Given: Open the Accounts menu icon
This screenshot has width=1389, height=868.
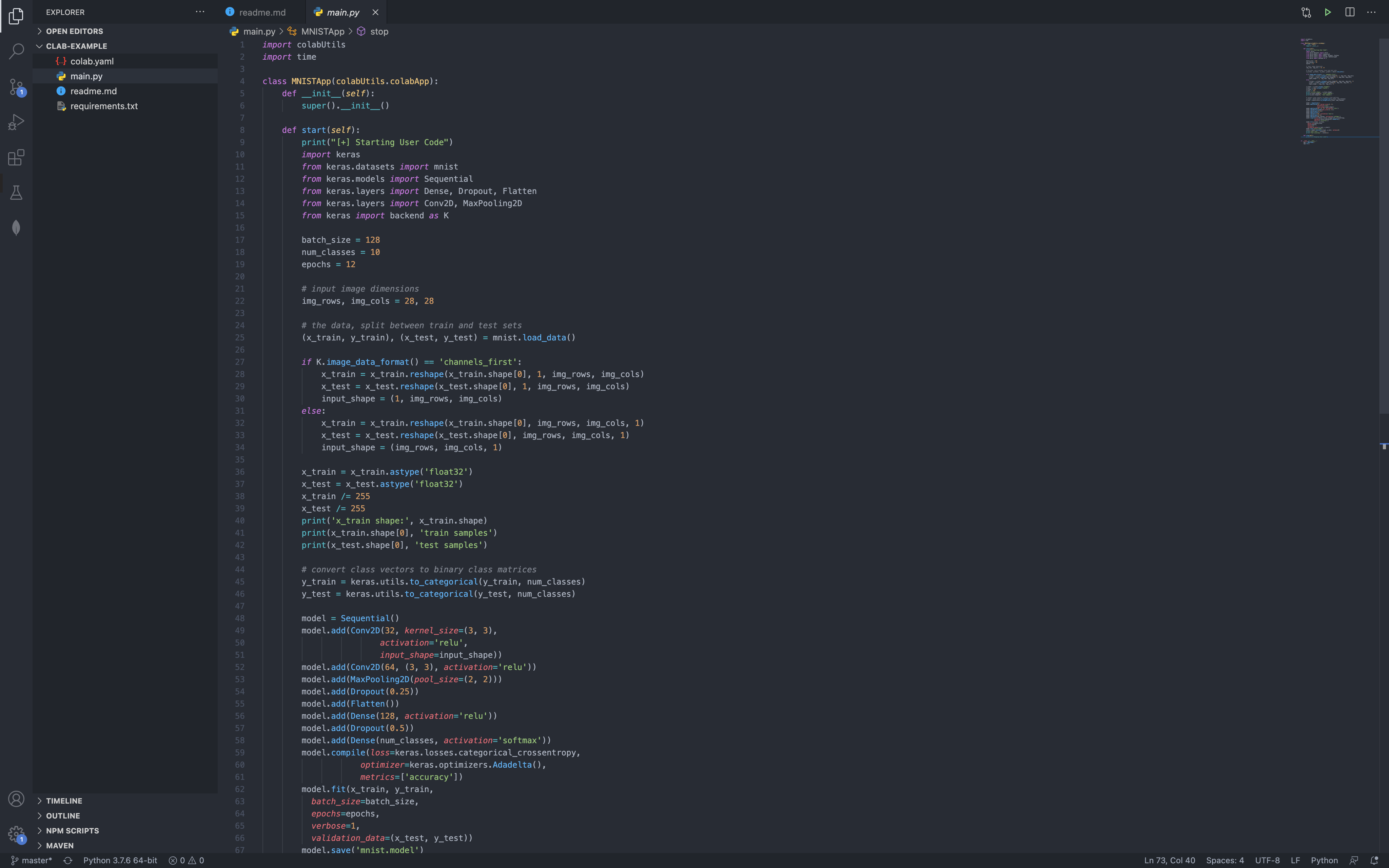Looking at the screenshot, I should coord(16,798).
